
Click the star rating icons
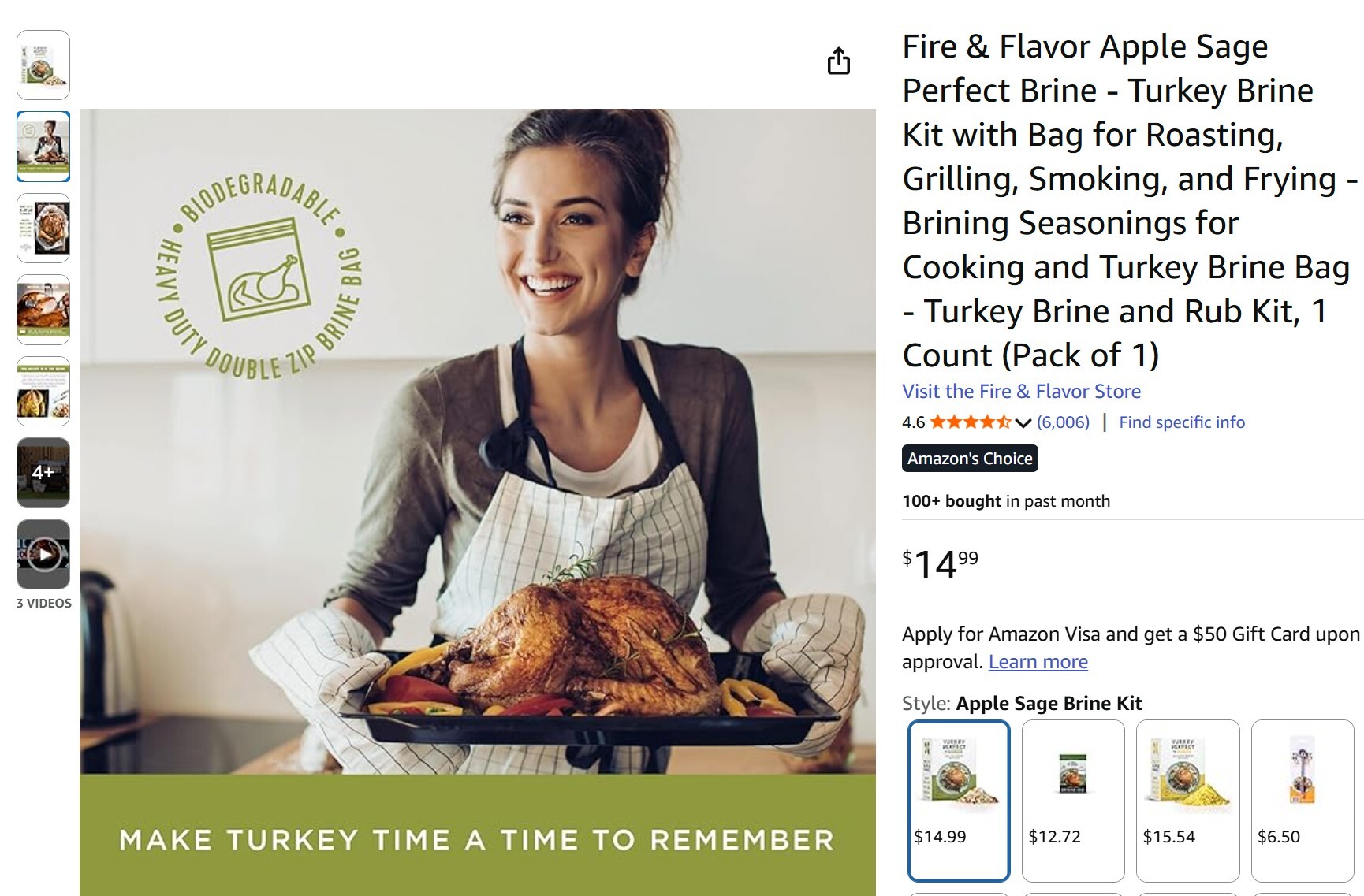(971, 422)
